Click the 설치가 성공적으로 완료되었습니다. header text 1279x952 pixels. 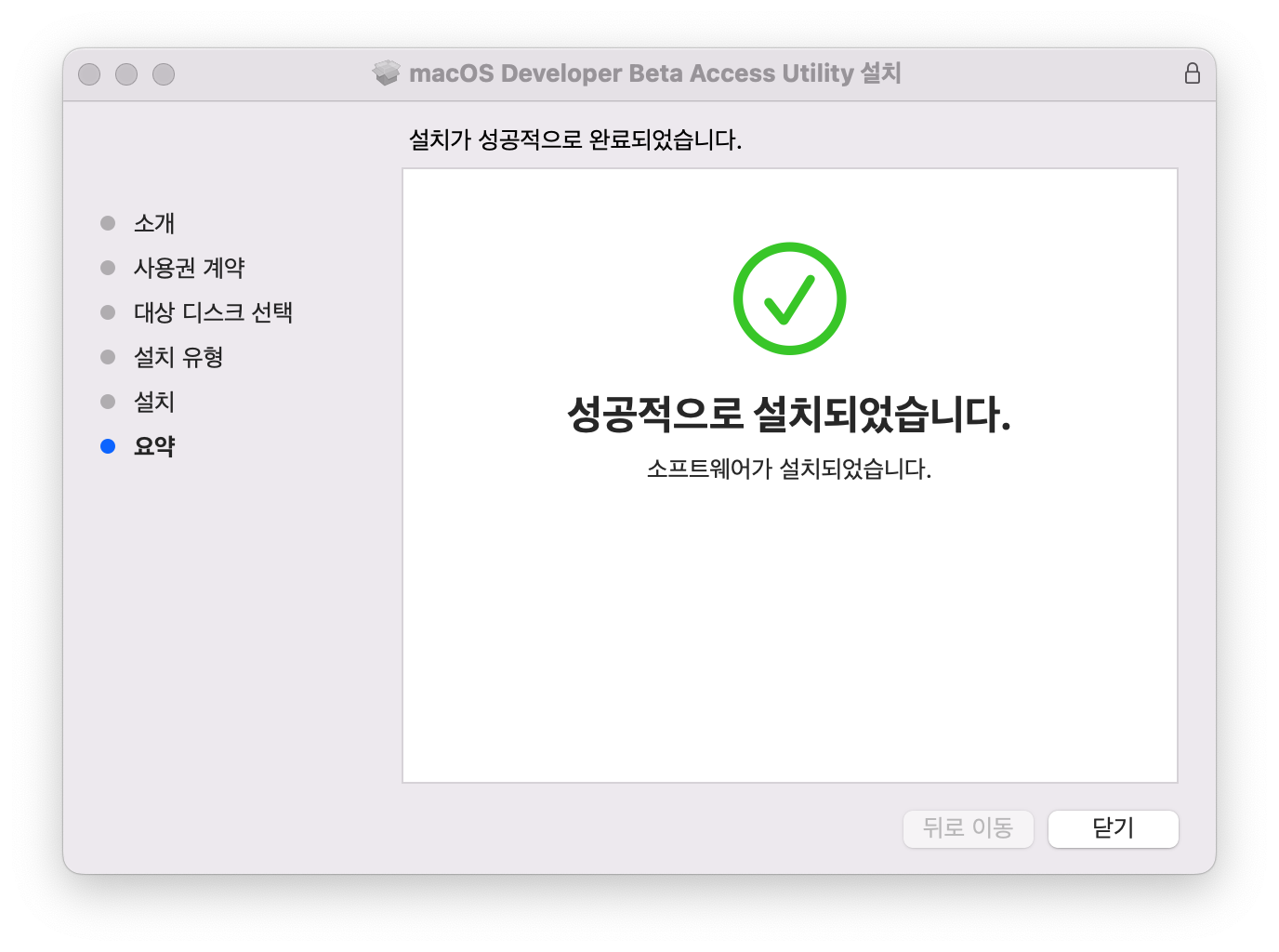(575, 140)
